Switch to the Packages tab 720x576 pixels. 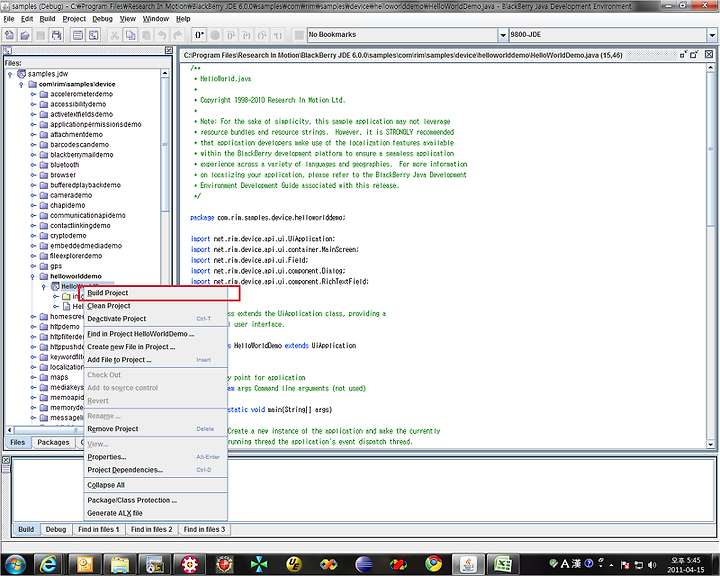tap(53, 442)
